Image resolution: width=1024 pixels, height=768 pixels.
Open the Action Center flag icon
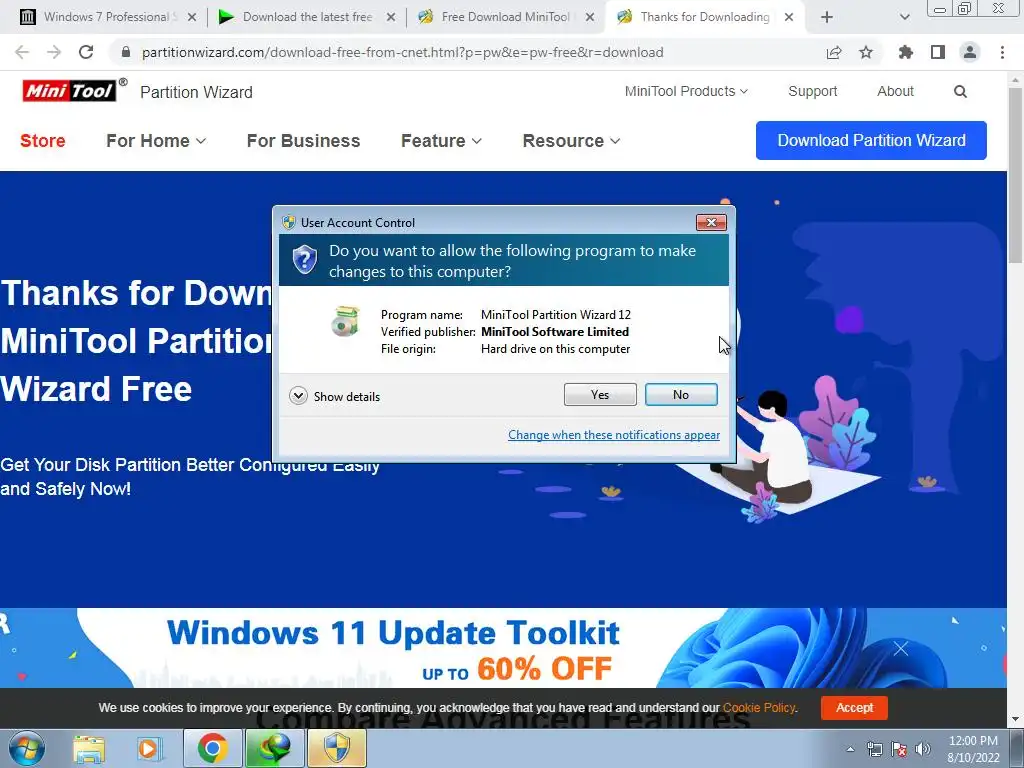[899, 749]
